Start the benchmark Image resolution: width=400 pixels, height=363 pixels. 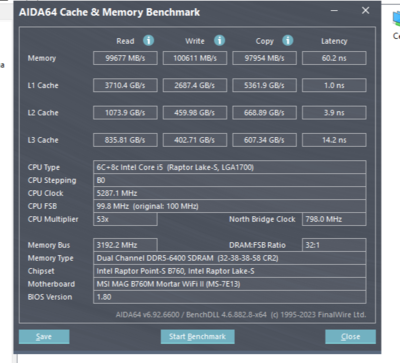[197, 337]
